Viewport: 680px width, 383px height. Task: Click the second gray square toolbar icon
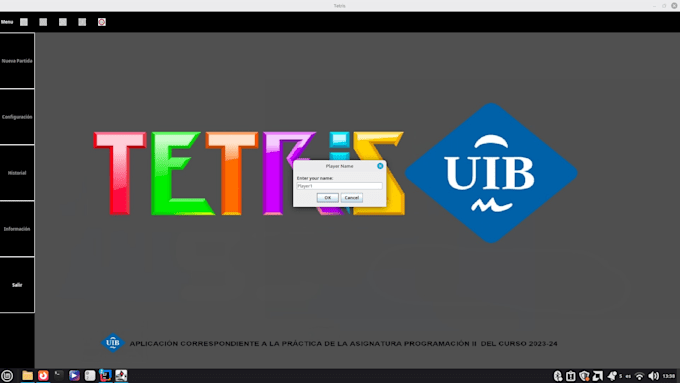pos(43,22)
